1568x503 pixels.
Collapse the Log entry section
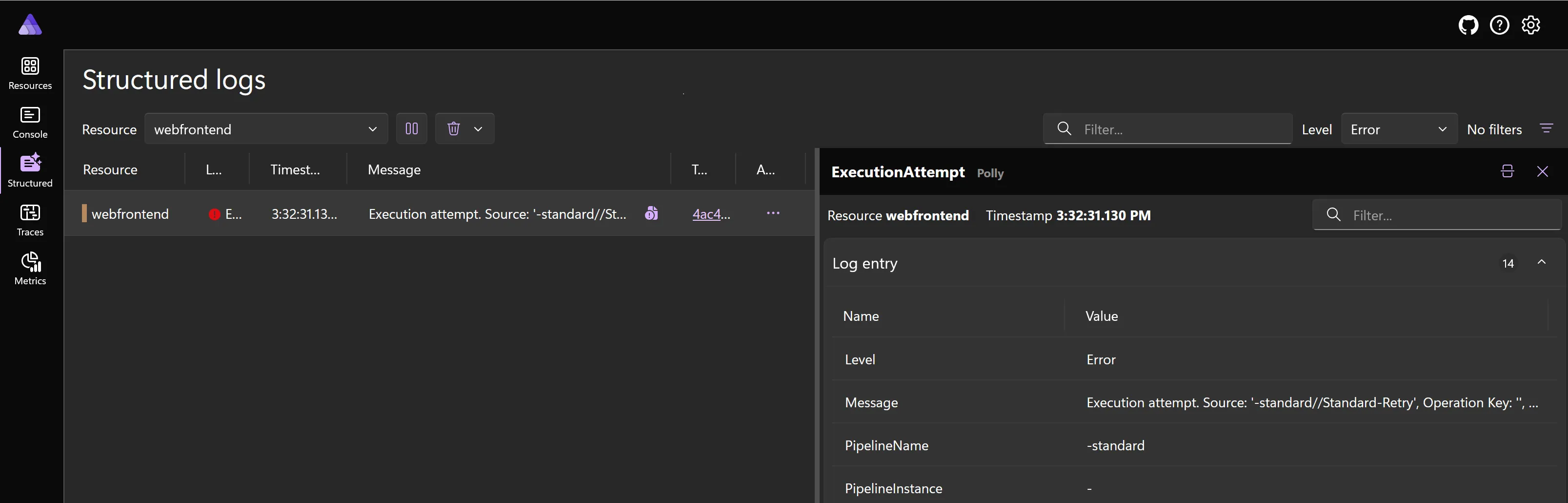point(1543,262)
